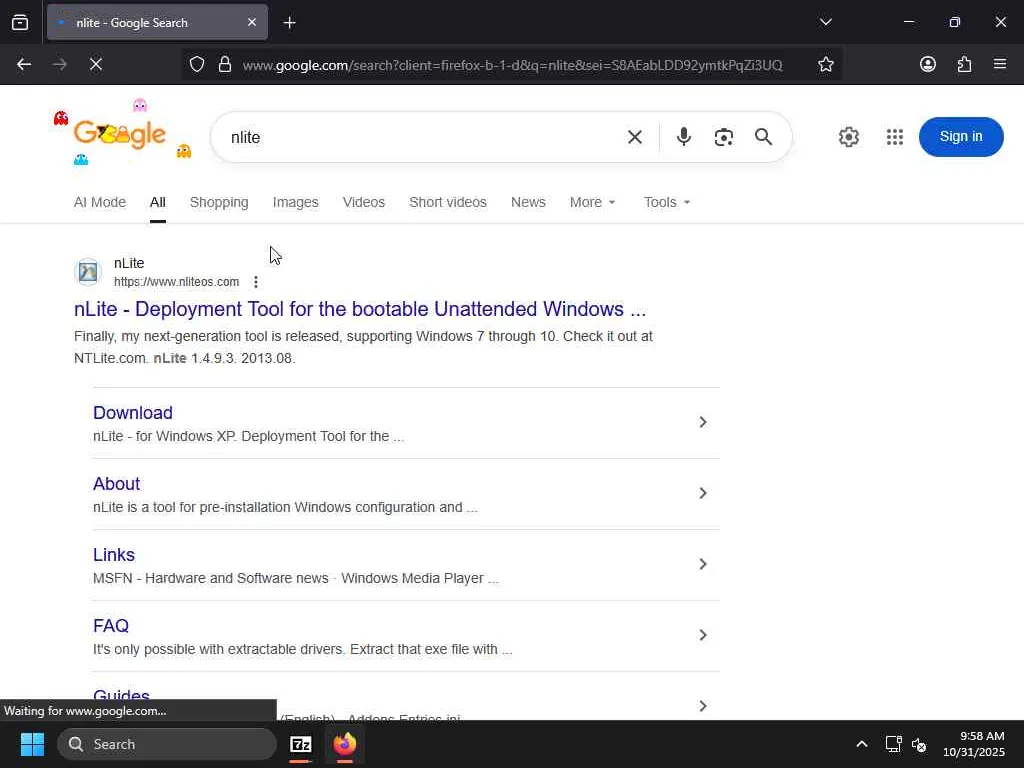Expand the Guides row chevron
Screen dimensions: 1024x768
click(703, 706)
